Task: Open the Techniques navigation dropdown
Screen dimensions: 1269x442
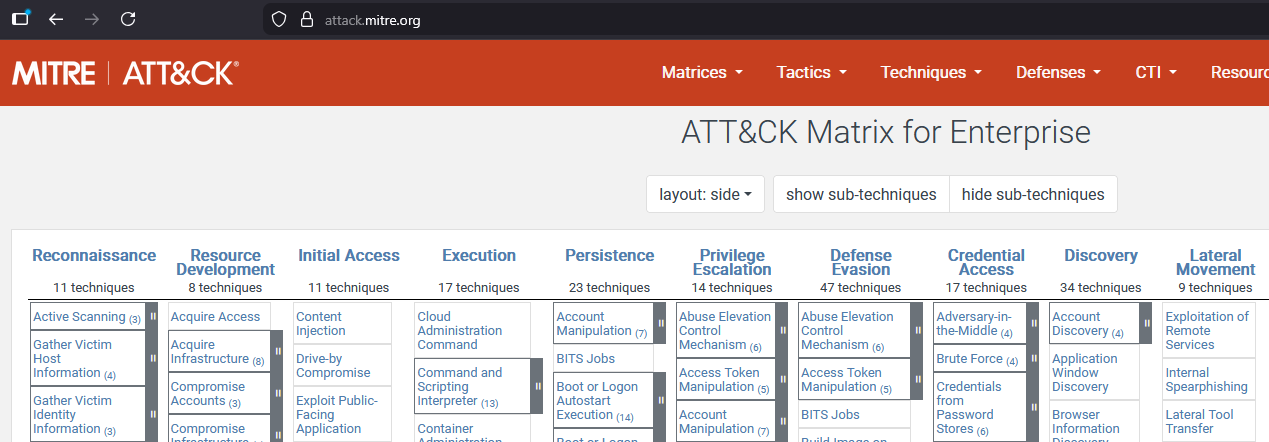Action: (x=931, y=72)
